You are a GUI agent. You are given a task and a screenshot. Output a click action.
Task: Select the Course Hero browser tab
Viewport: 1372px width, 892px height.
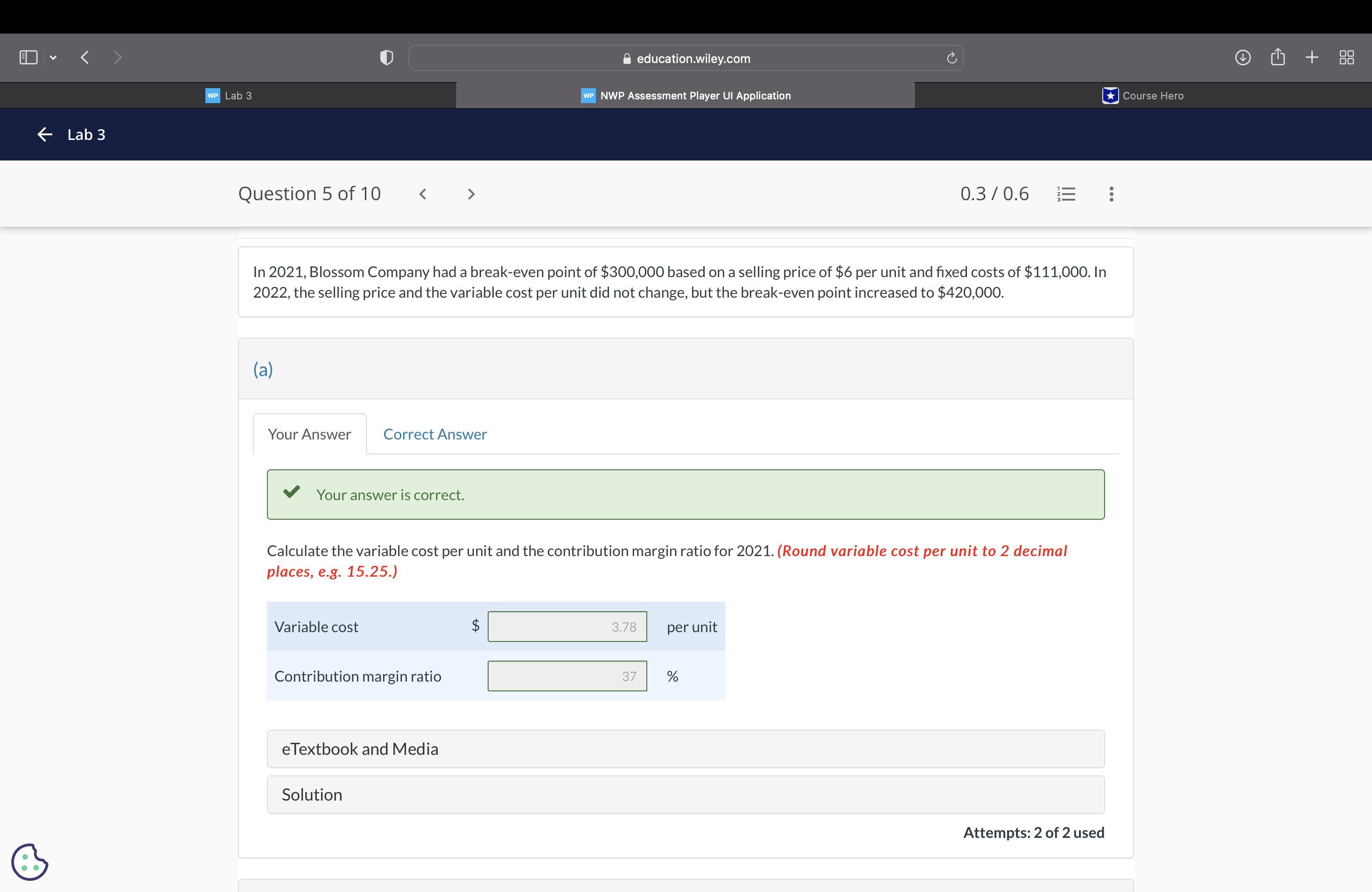1144,95
